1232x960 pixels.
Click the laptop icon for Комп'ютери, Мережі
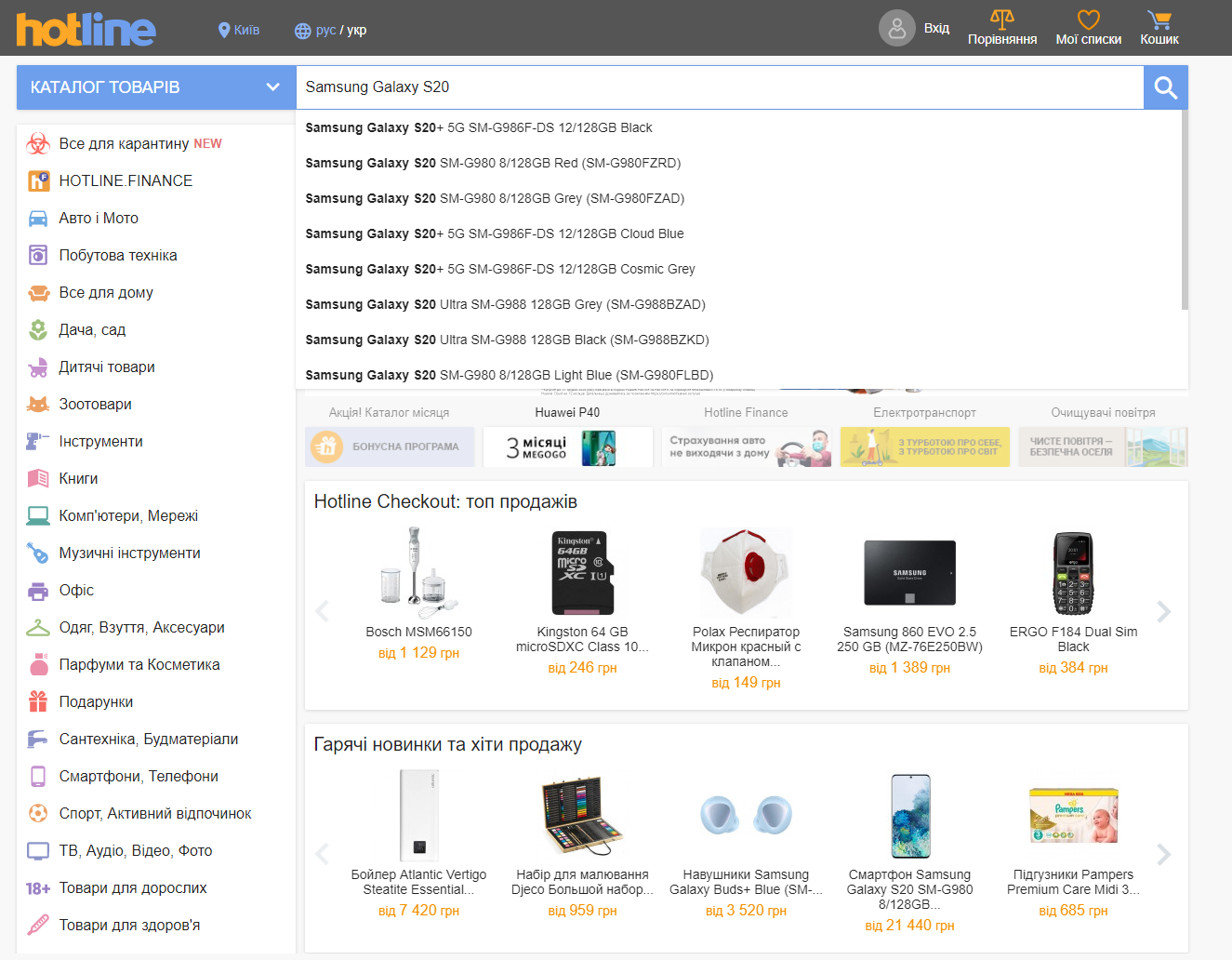(x=38, y=515)
